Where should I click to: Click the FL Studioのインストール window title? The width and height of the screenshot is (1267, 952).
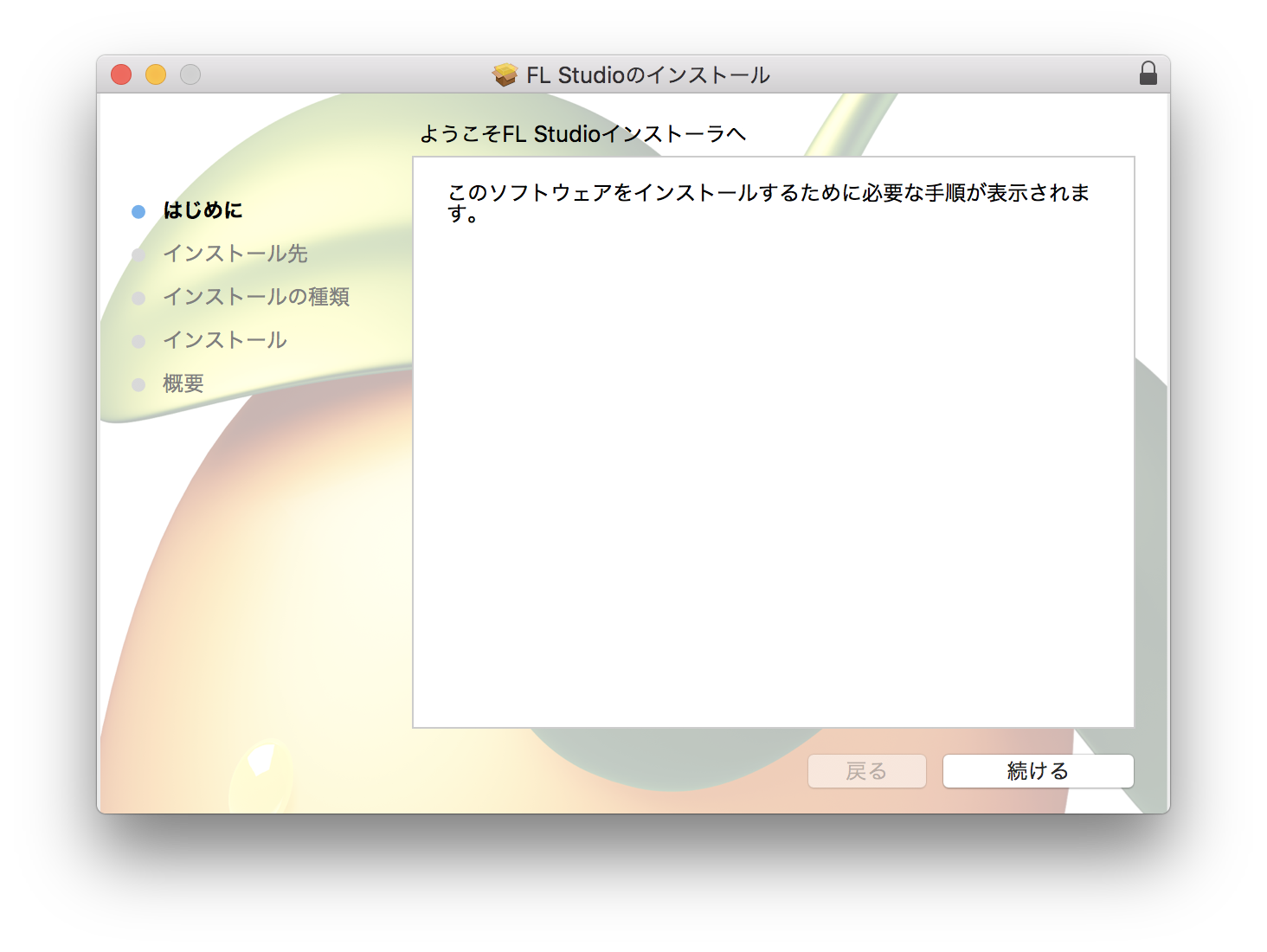648,75
